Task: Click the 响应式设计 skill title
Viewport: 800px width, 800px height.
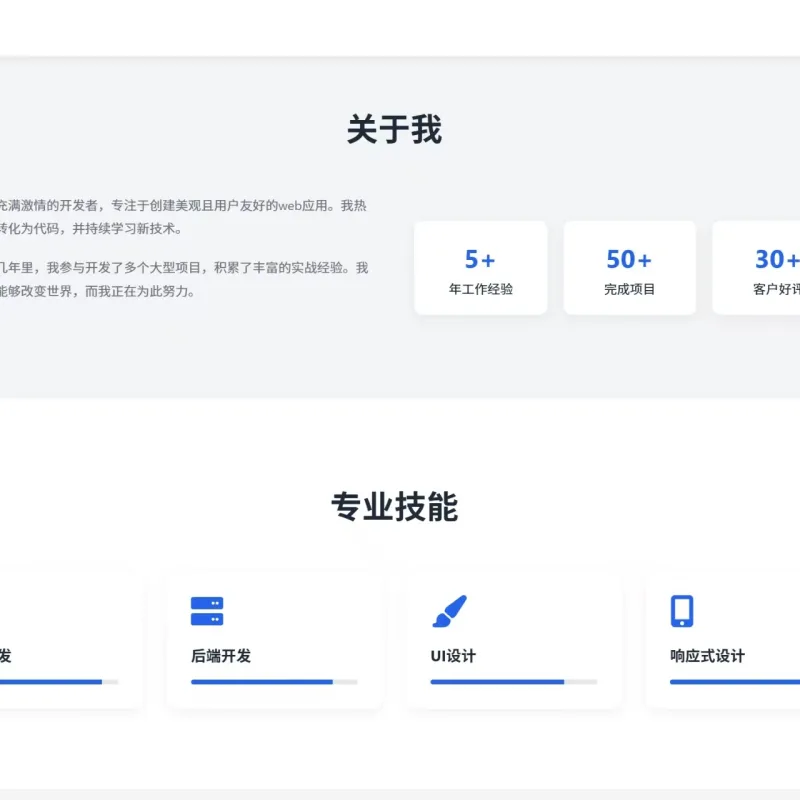Action: click(707, 656)
